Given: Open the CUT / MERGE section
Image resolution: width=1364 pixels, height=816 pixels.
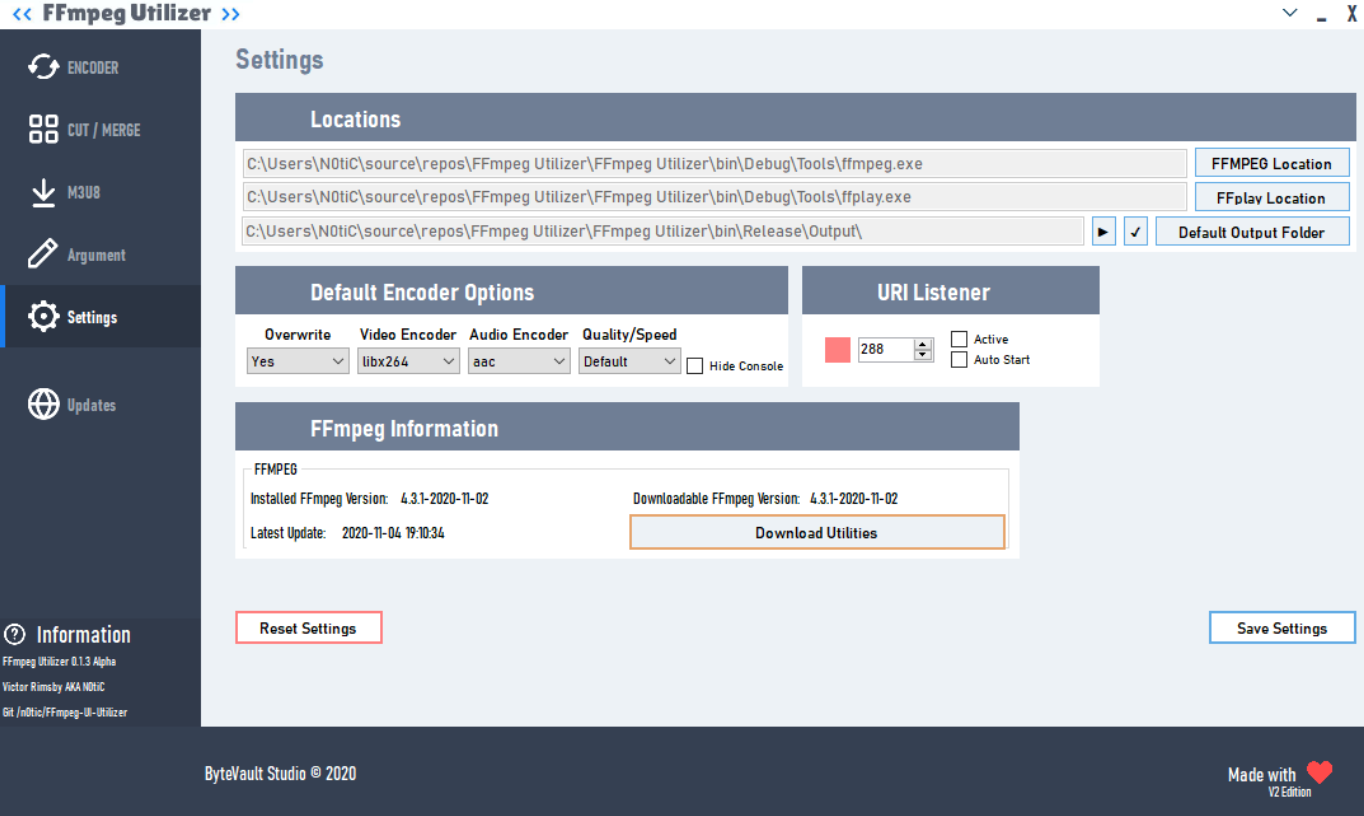Looking at the screenshot, I should click(100, 129).
